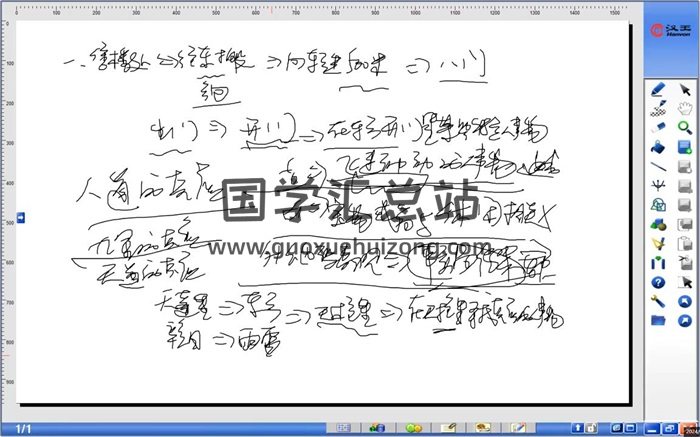The image size is (700, 437).
Task: Click the blue arrow tab on left edge
Action: coord(21,218)
